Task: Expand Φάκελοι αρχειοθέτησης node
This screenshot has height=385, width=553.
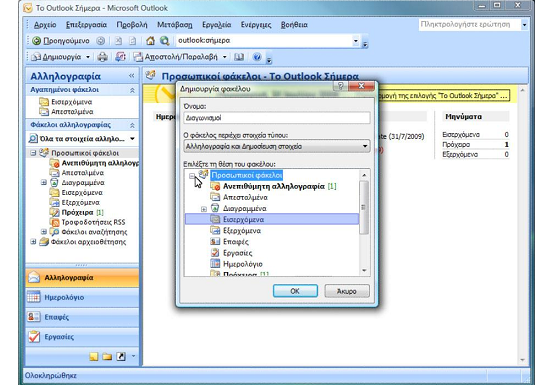Action: pyautogui.click(x=33, y=242)
